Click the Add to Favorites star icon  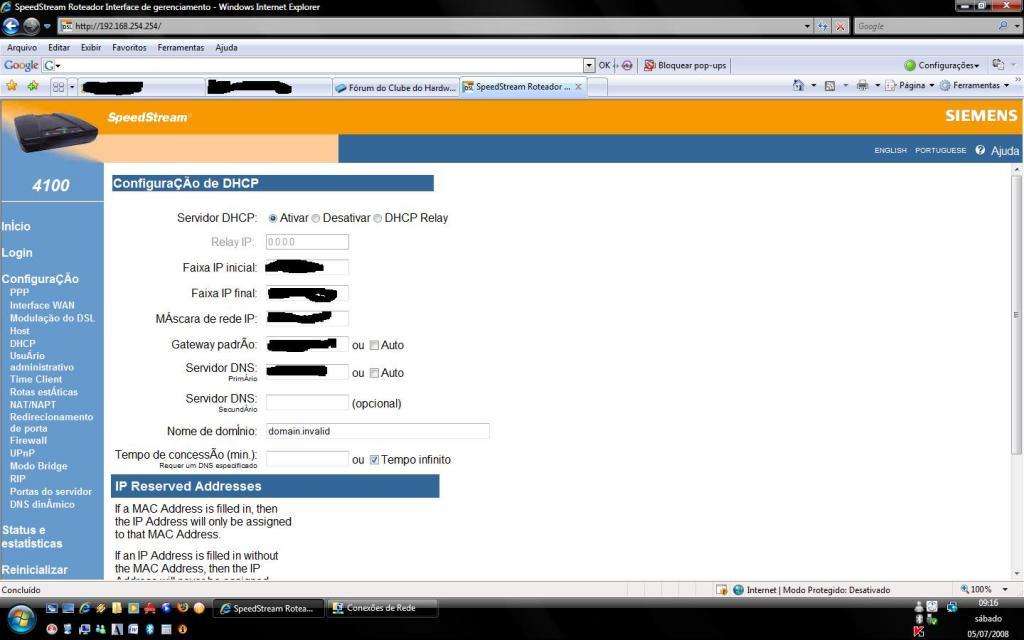coord(33,86)
